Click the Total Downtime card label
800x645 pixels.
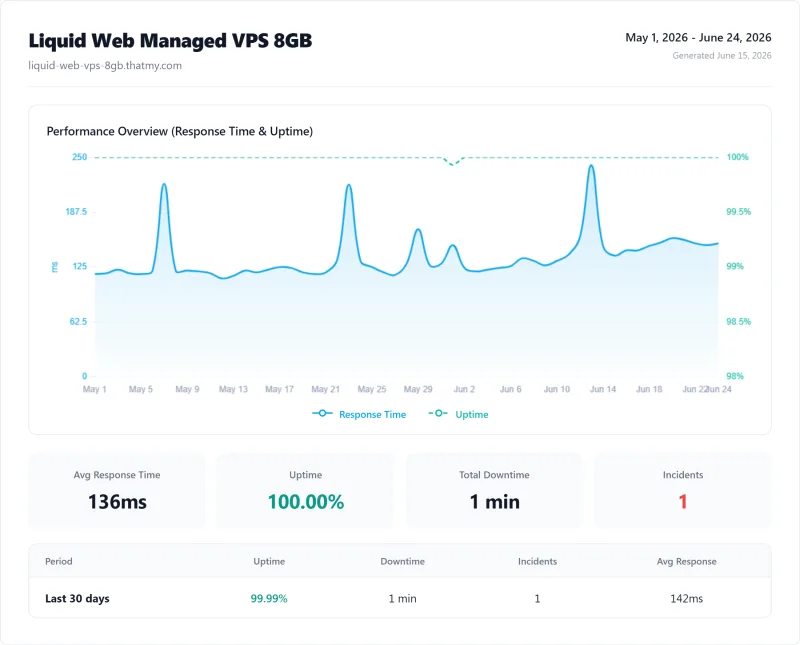point(494,475)
